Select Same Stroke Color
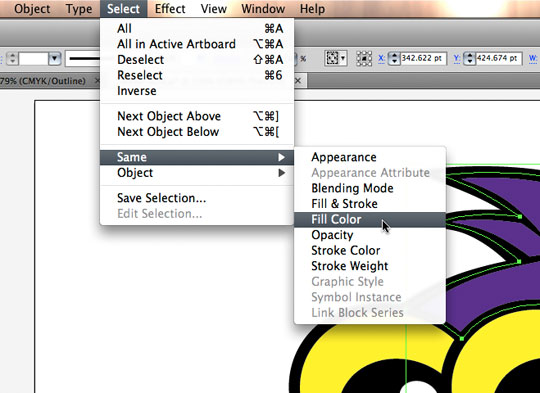Viewport: 540px width, 393px height. point(370,250)
